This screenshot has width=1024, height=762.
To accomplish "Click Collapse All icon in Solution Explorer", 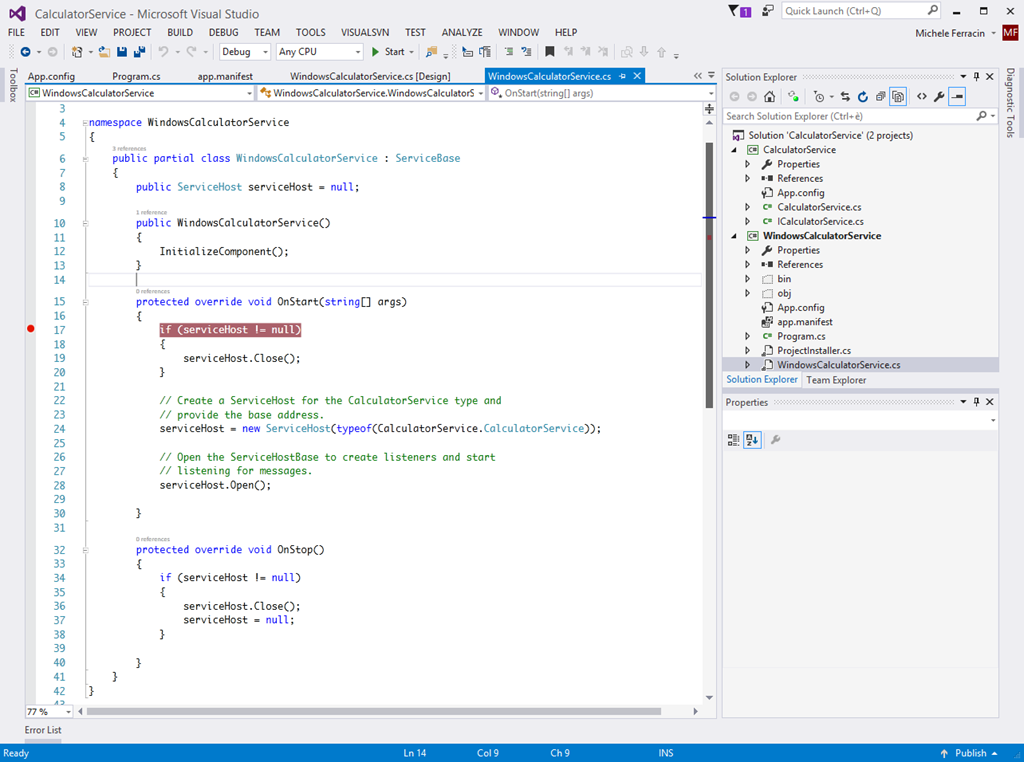I will click(880, 97).
